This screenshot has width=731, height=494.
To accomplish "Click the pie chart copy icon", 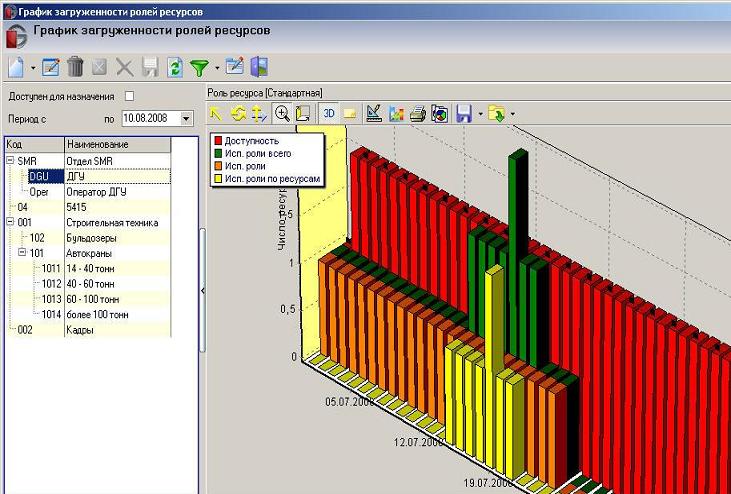I will click(x=440, y=114).
